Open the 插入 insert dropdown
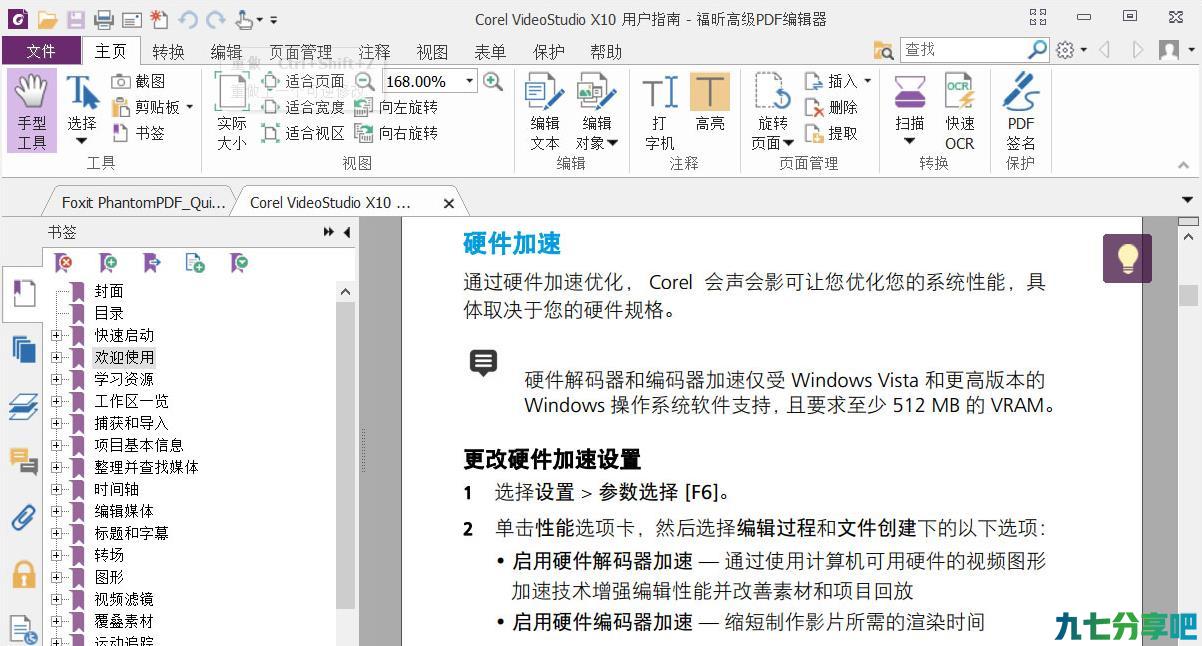The height and width of the screenshot is (646, 1202). (867, 81)
